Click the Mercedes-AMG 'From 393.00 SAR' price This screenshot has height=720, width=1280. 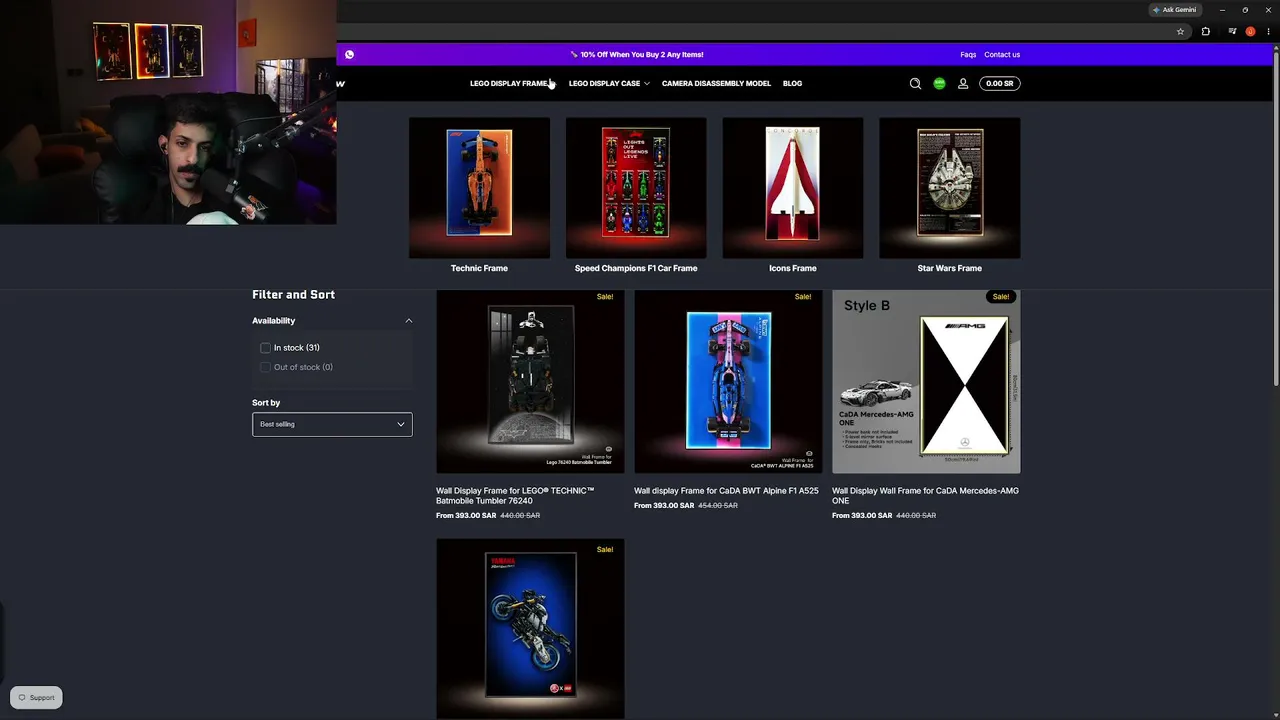click(862, 516)
